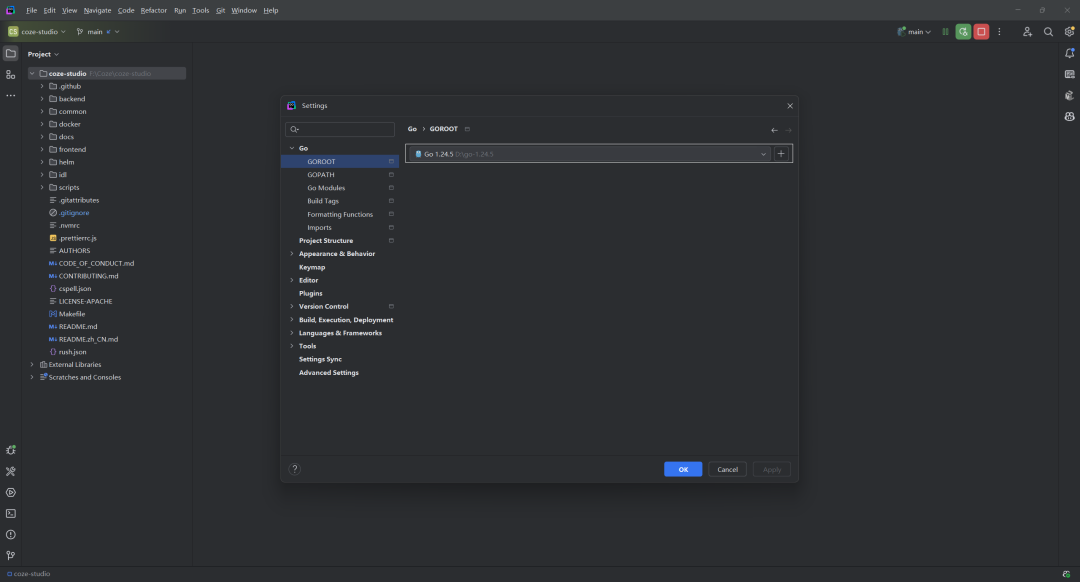
Task: Open the Git menu
Action: coord(220,10)
